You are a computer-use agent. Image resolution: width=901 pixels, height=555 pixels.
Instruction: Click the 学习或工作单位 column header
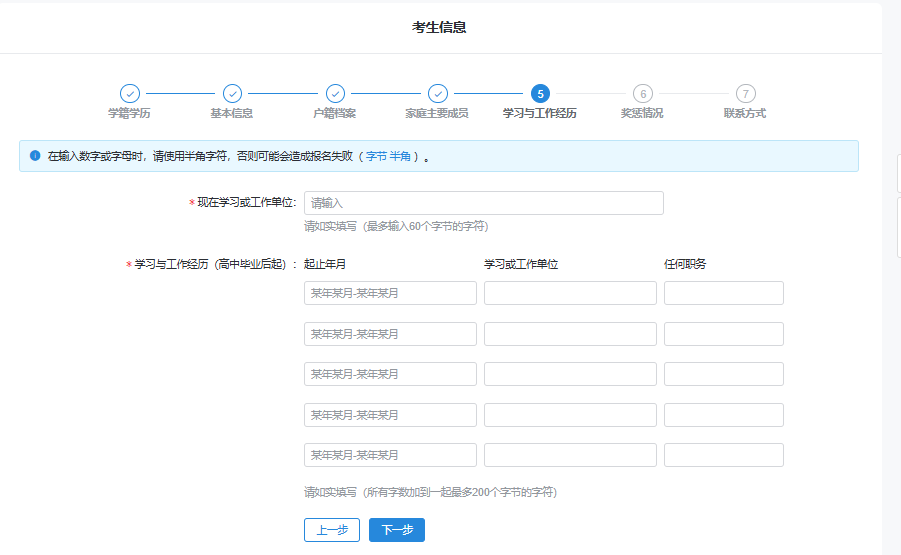coord(521,264)
